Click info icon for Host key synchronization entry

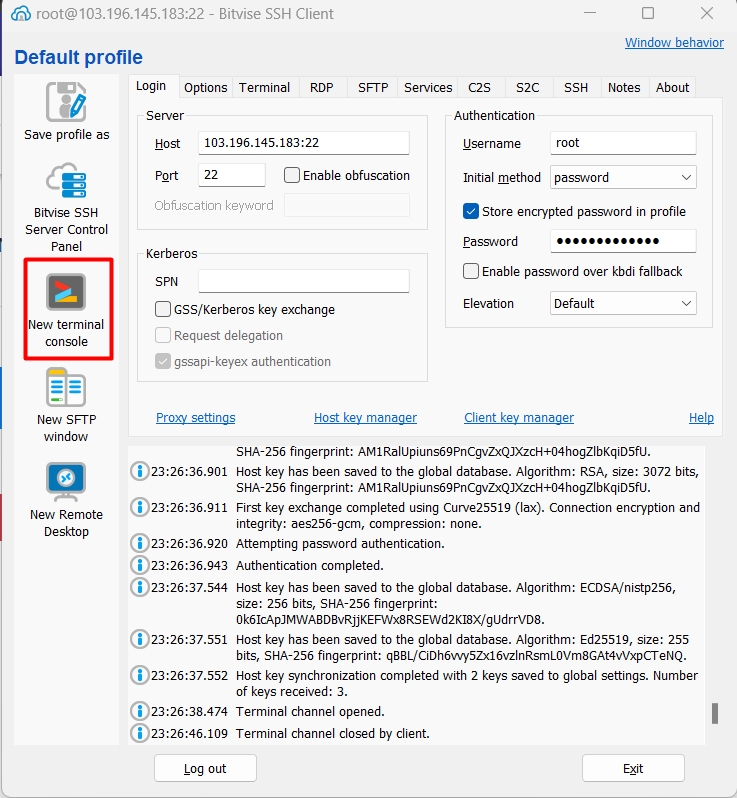139,675
